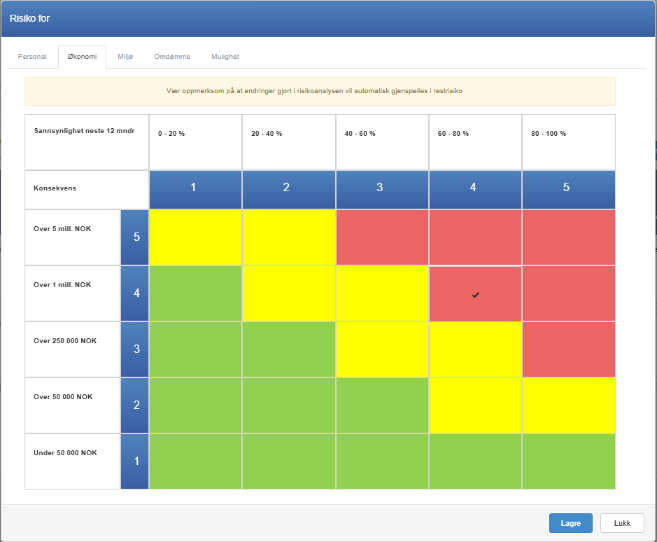Click the 'Over 50 000 NOK' label
The height and width of the screenshot is (542, 657).
coord(63,397)
